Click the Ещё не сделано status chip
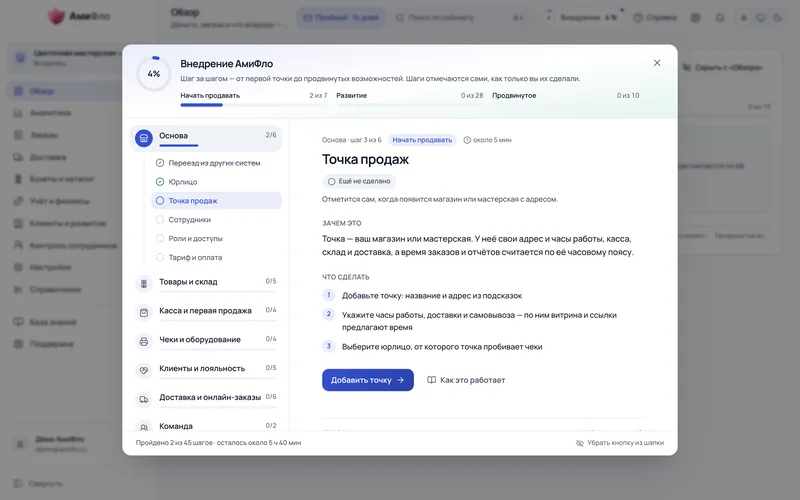The height and width of the screenshot is (500, 800). tap(359, 181)
